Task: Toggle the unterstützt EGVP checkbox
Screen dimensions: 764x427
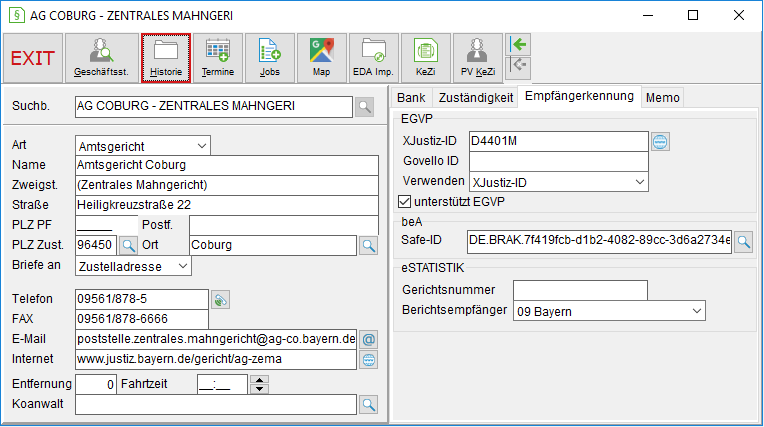Action: click(x=404, y=201)
